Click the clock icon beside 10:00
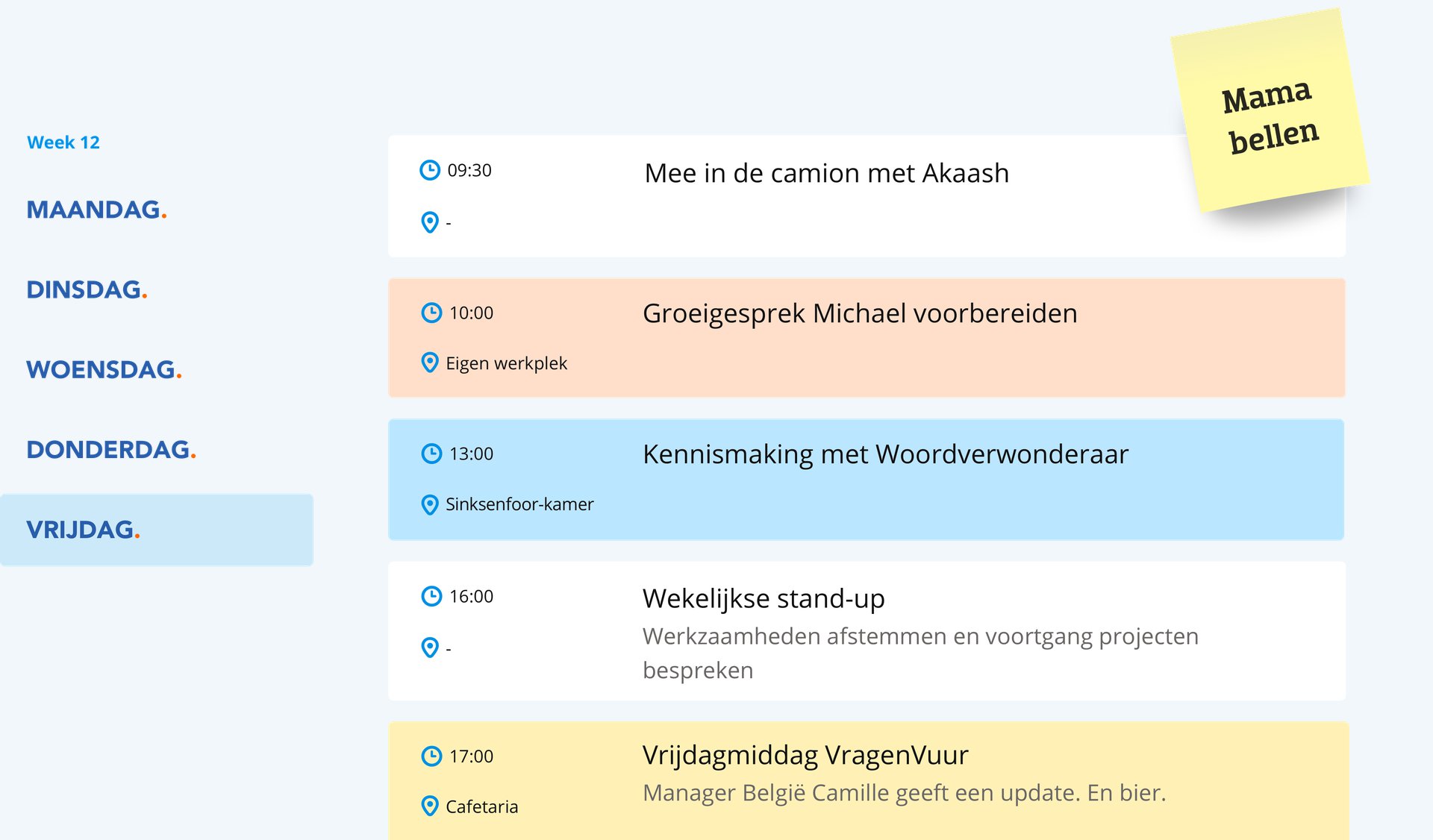This screenshot has width=1433, height=840. 431,313
